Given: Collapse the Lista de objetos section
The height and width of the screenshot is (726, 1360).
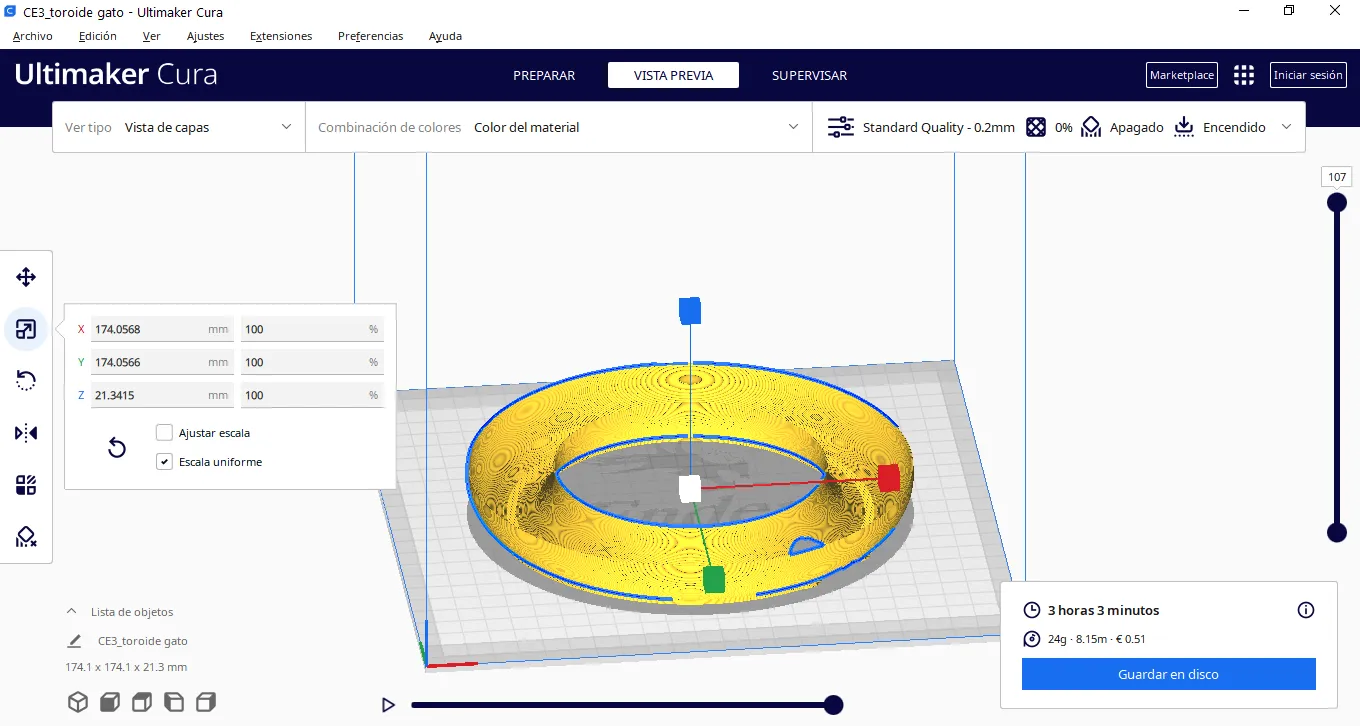Looking at the screenshot, I should pos(72,612).
